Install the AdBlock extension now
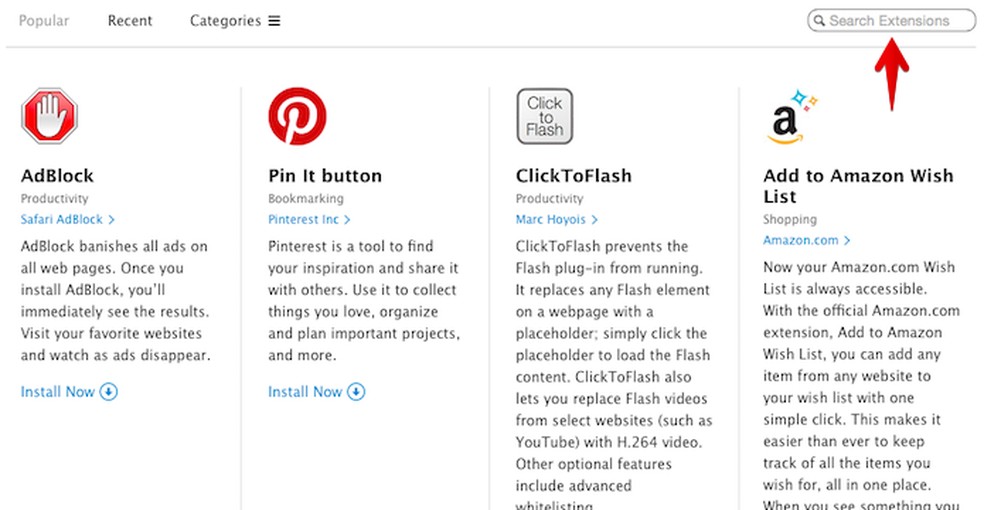Viewport: 984px width, 510px height. tap(58, 392)
